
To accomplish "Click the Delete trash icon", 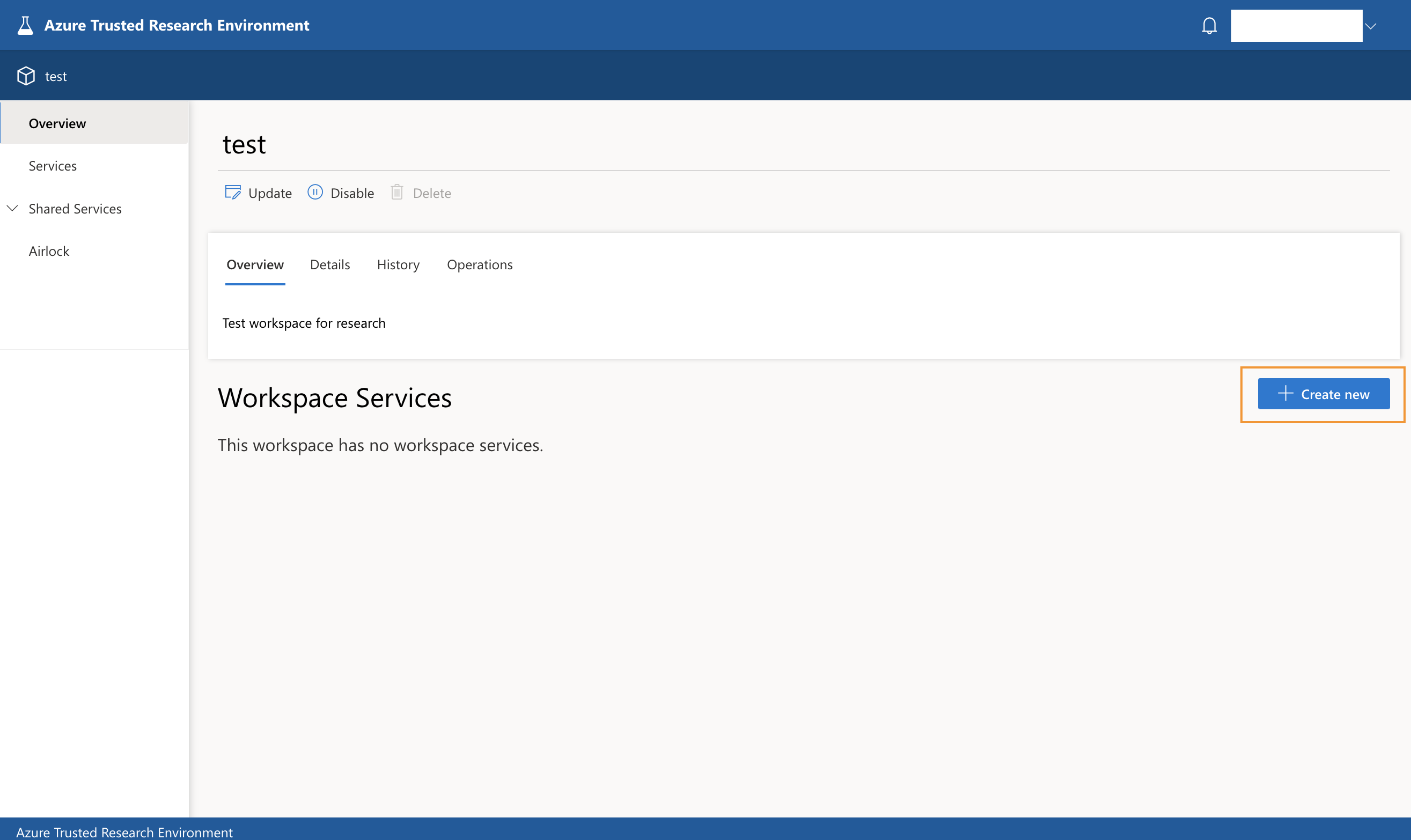I will coord(397,193).
